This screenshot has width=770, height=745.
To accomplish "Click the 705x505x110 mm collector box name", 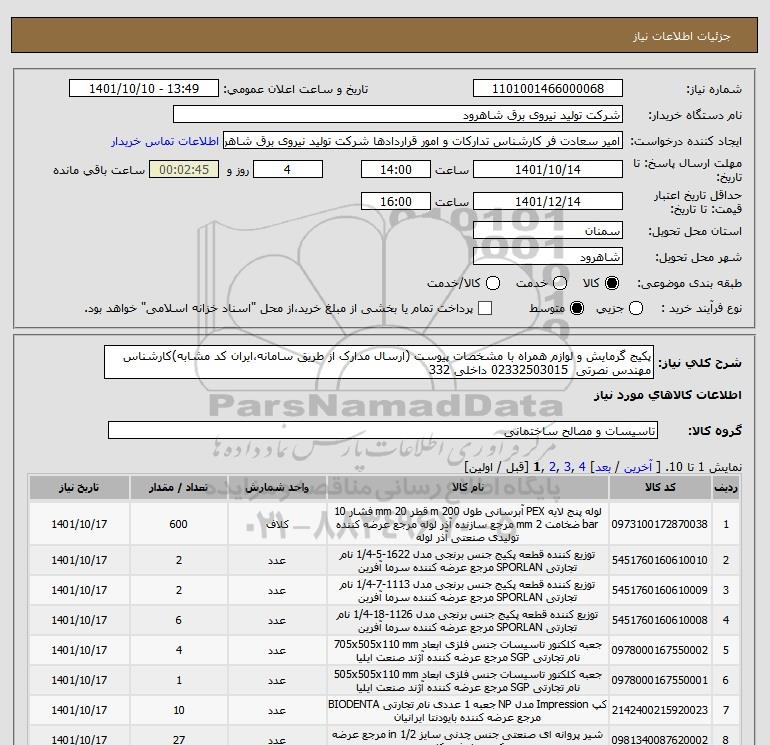I will click(x=468, y=651).
